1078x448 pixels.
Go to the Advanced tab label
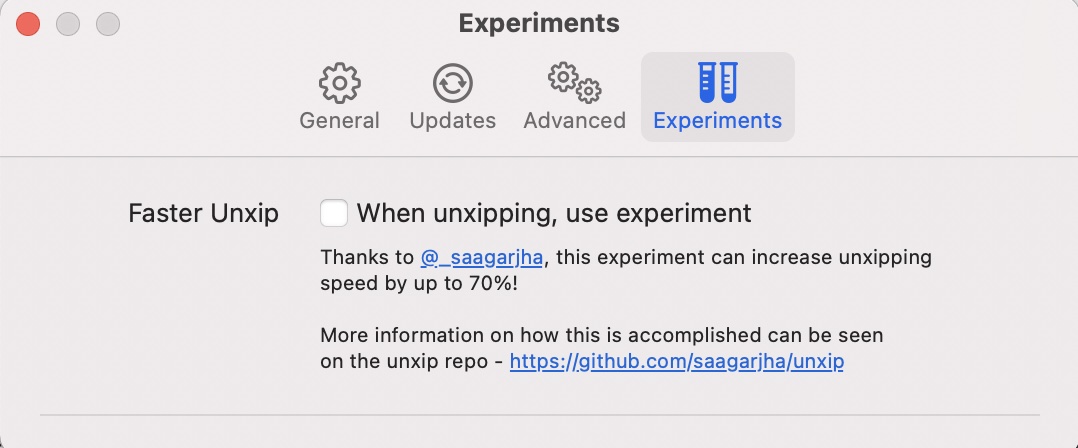(x=574, y=121)
